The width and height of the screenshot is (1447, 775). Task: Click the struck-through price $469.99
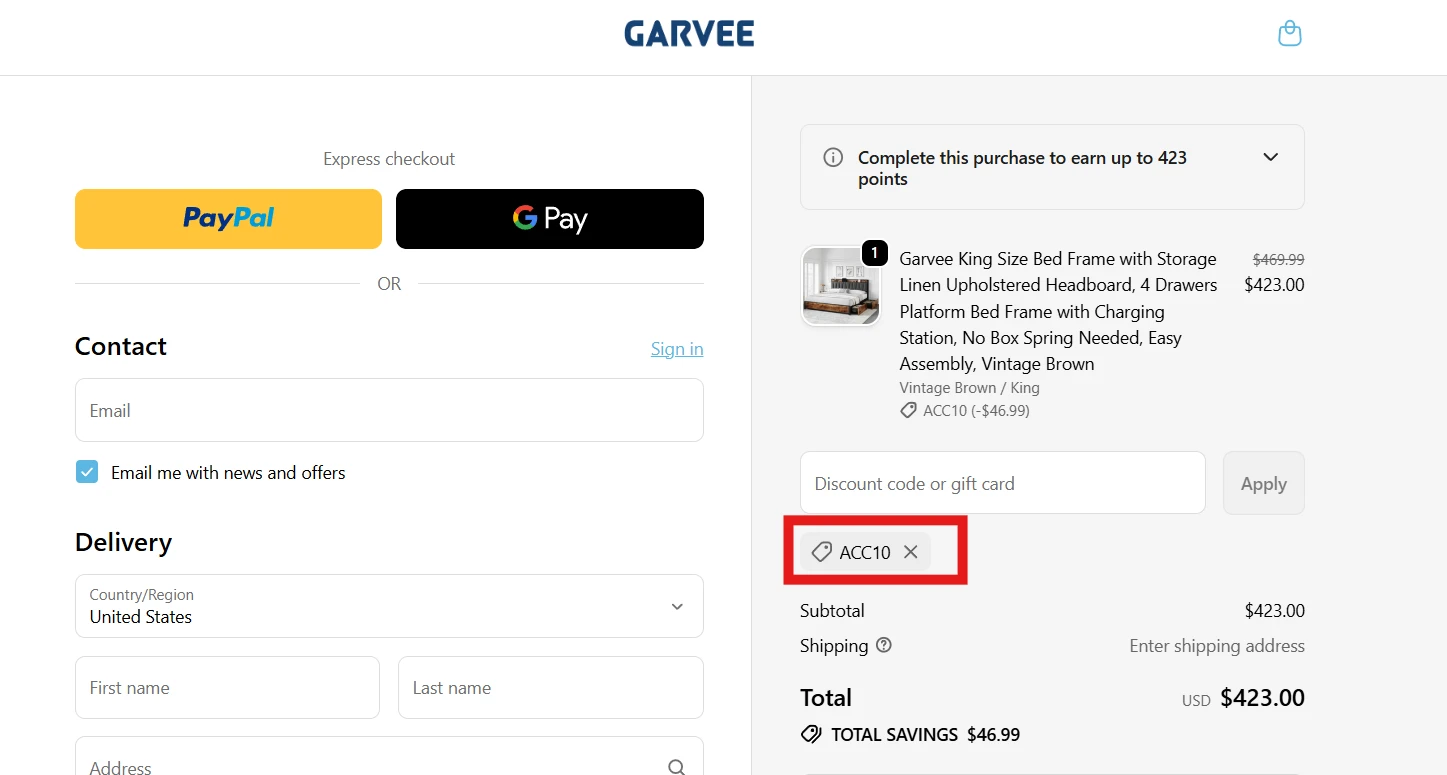point(1278,259)
